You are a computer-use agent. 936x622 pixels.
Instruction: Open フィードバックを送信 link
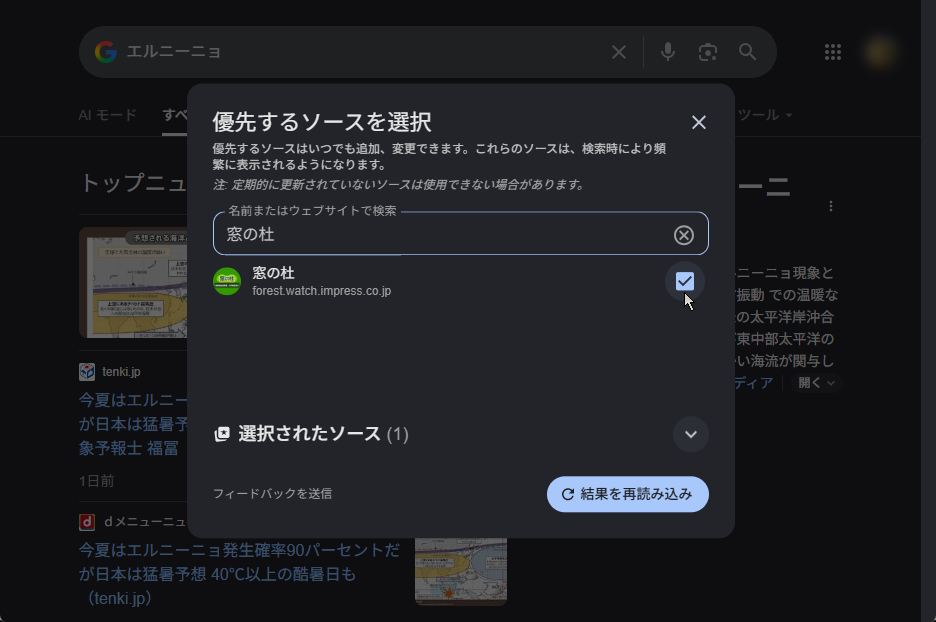tap(272, 494)
